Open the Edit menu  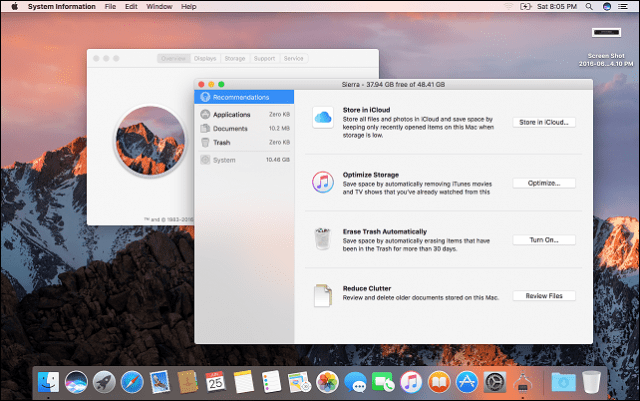click(x=131, y=7)
